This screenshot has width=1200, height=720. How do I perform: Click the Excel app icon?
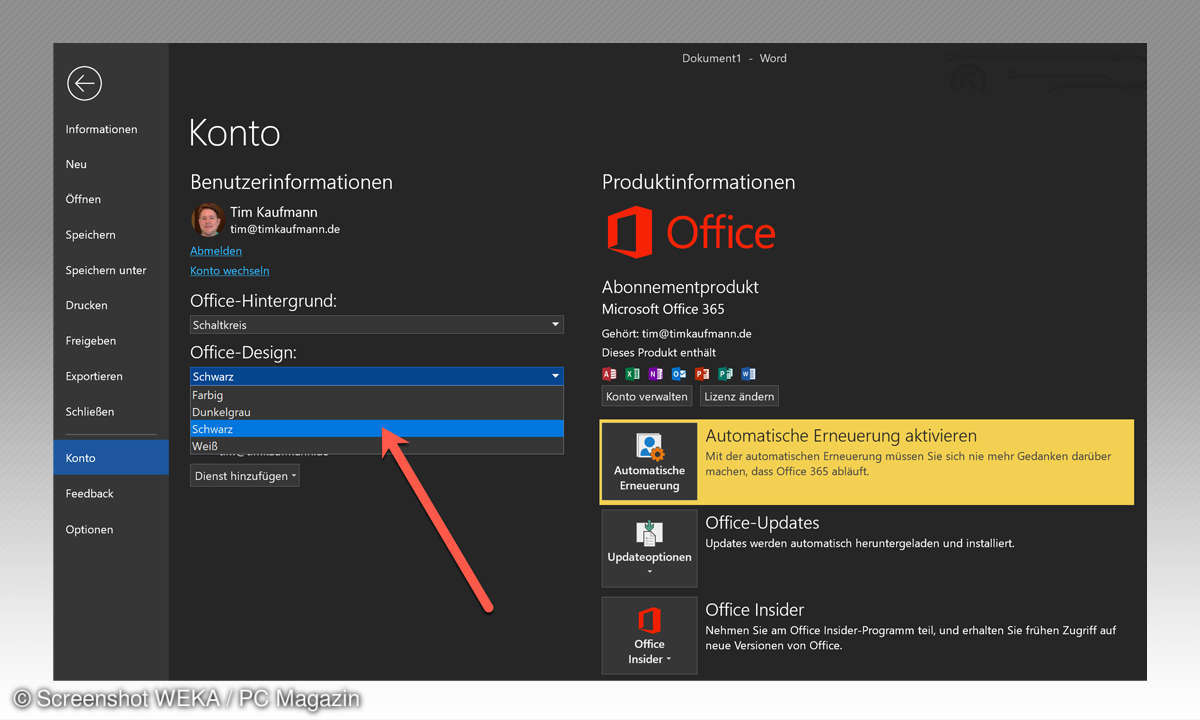[x=632, y=374]
